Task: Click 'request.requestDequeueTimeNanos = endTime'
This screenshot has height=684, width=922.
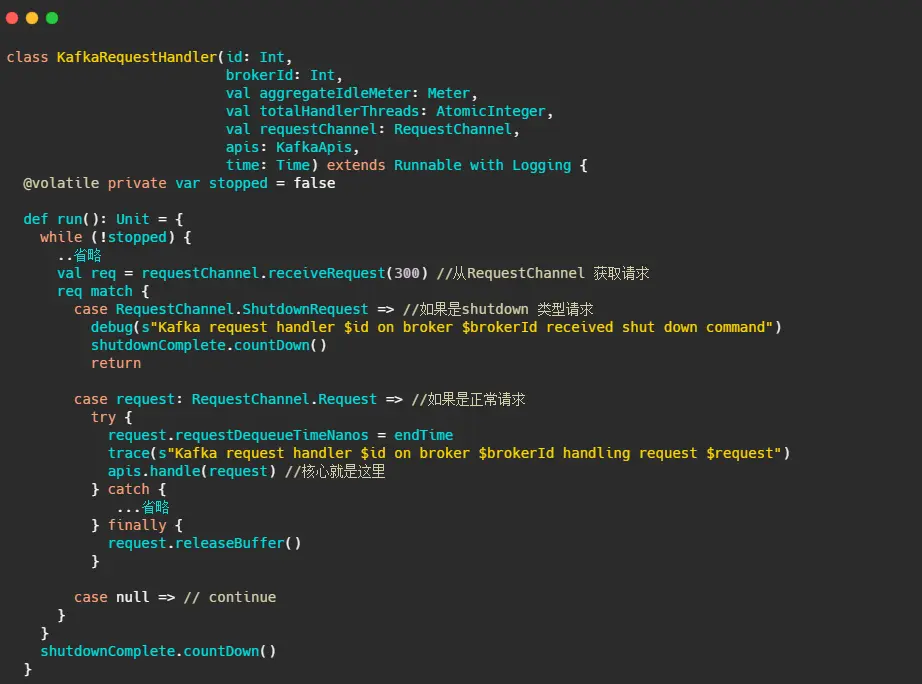Action: coord(280,435)
